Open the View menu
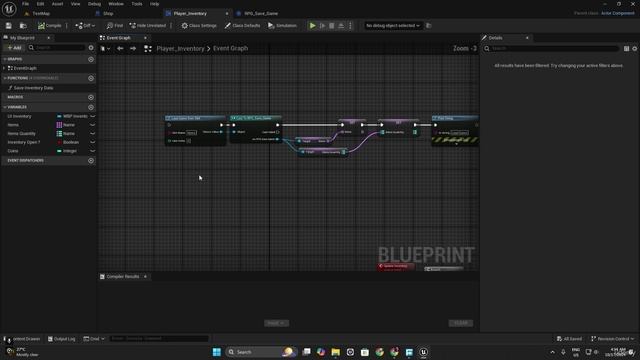Screen dimensions: 640x360 pos(76,4)
